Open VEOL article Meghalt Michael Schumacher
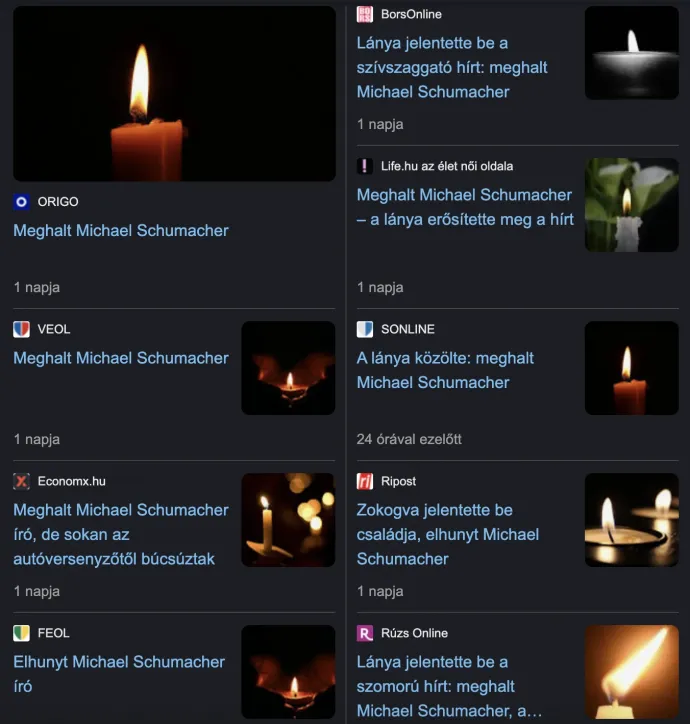Screen dimensions: 690x724 pyautogui.click(x=121, y=358)
